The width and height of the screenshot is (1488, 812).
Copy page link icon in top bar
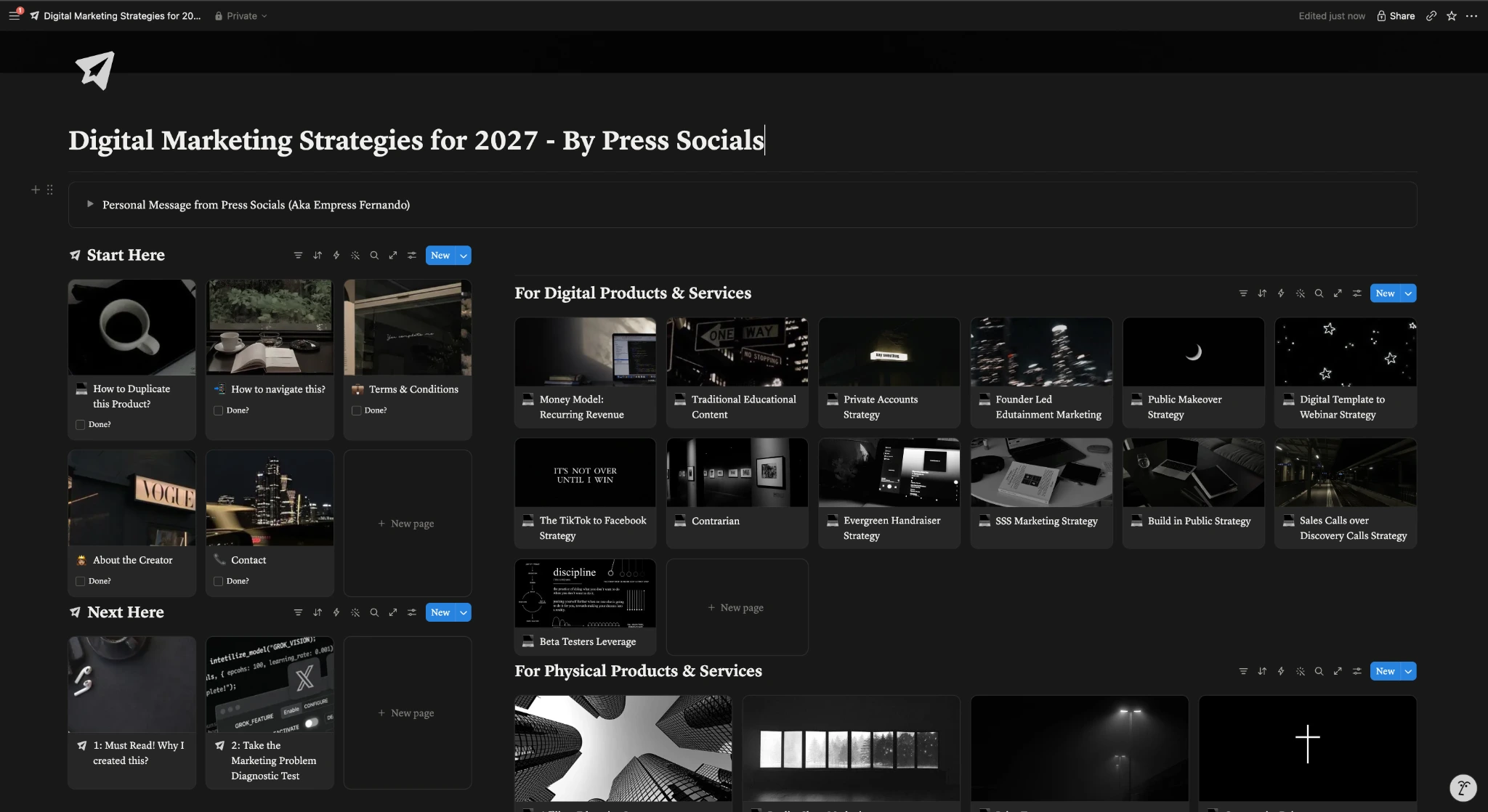coord(1431,15)
